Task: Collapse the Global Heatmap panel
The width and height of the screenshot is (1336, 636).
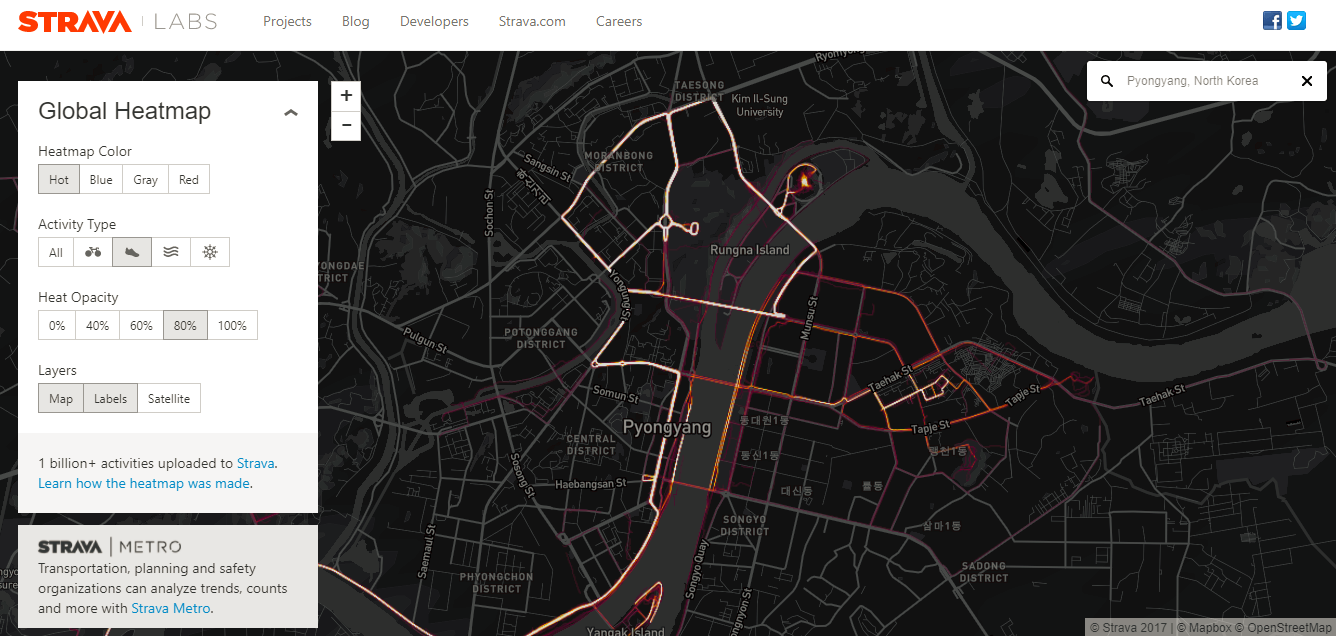Action: click(291, 113)
